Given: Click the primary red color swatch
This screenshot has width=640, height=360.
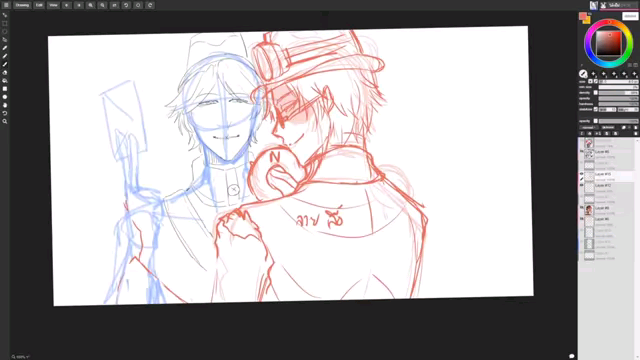Looking at the screenshot, I should (x=582, y=16).
